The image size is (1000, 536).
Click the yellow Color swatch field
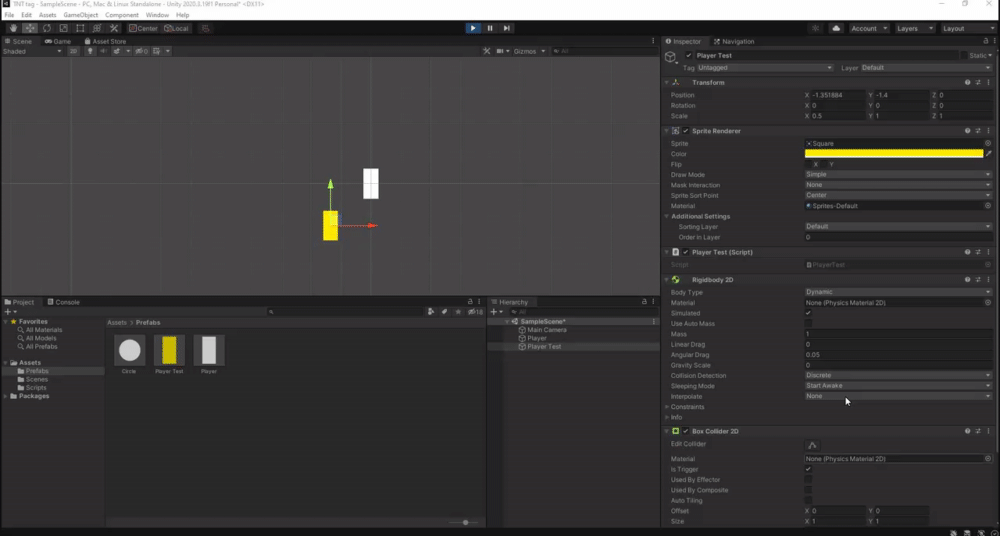[x=894, y=154]
